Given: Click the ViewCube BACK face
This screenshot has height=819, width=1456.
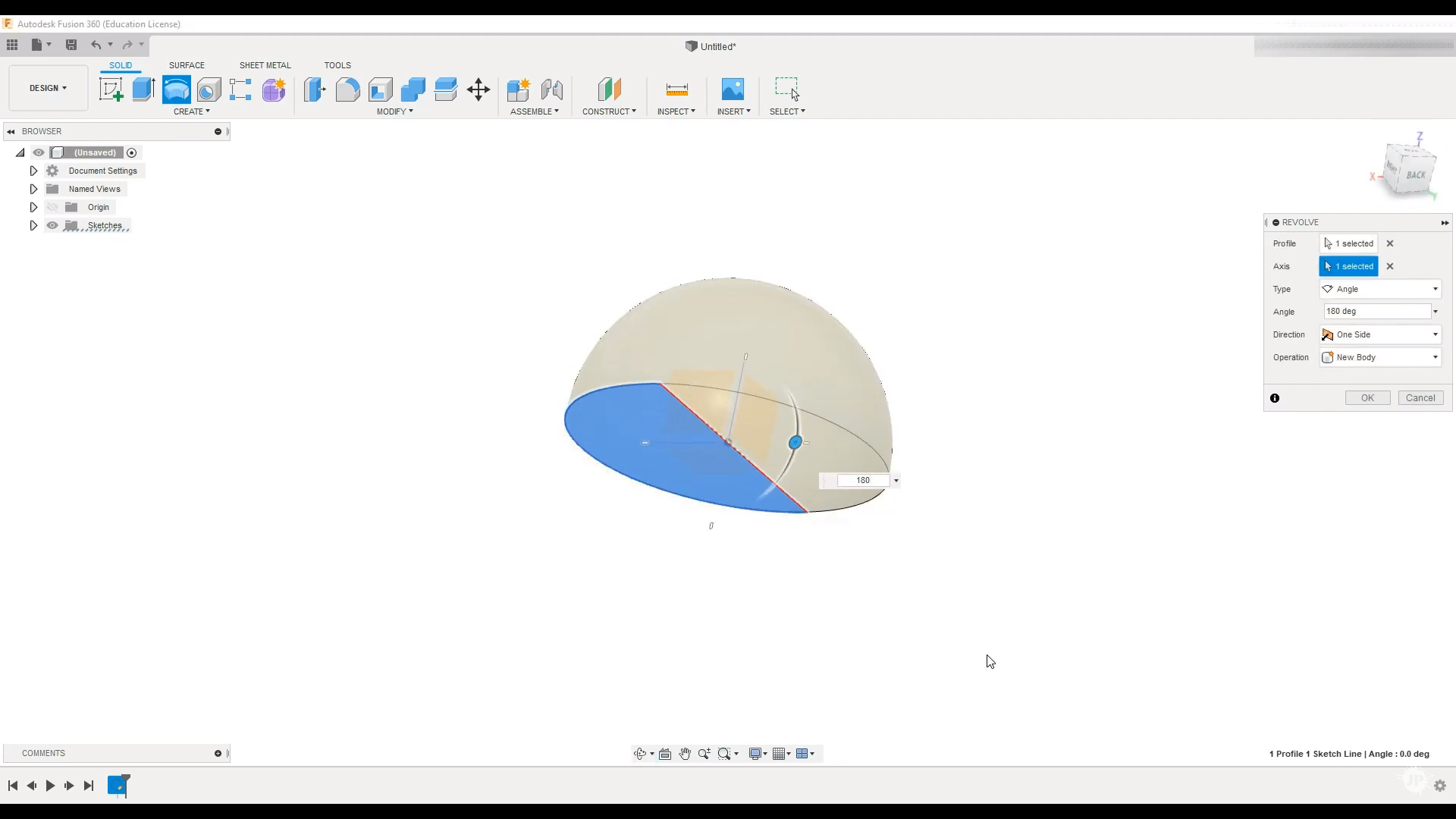Looking at the screenshot, I should (x=1415, y=175).
